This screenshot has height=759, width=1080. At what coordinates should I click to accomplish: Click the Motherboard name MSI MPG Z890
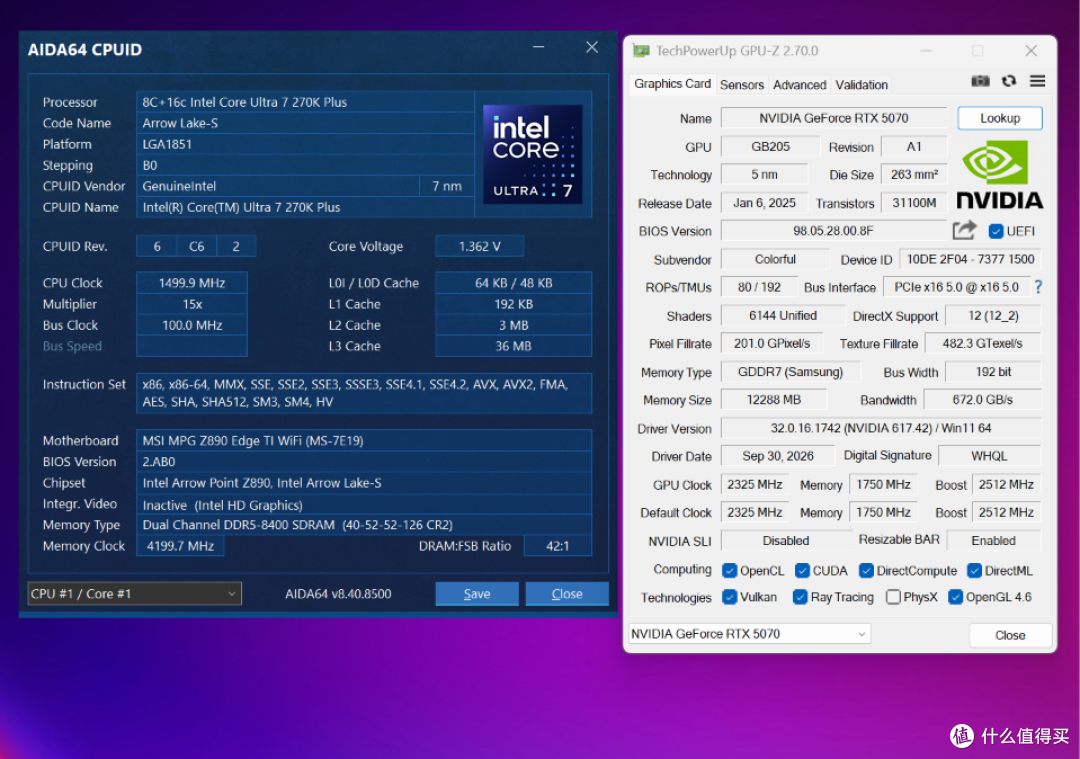pyautogui.click(x=364, y=441)
